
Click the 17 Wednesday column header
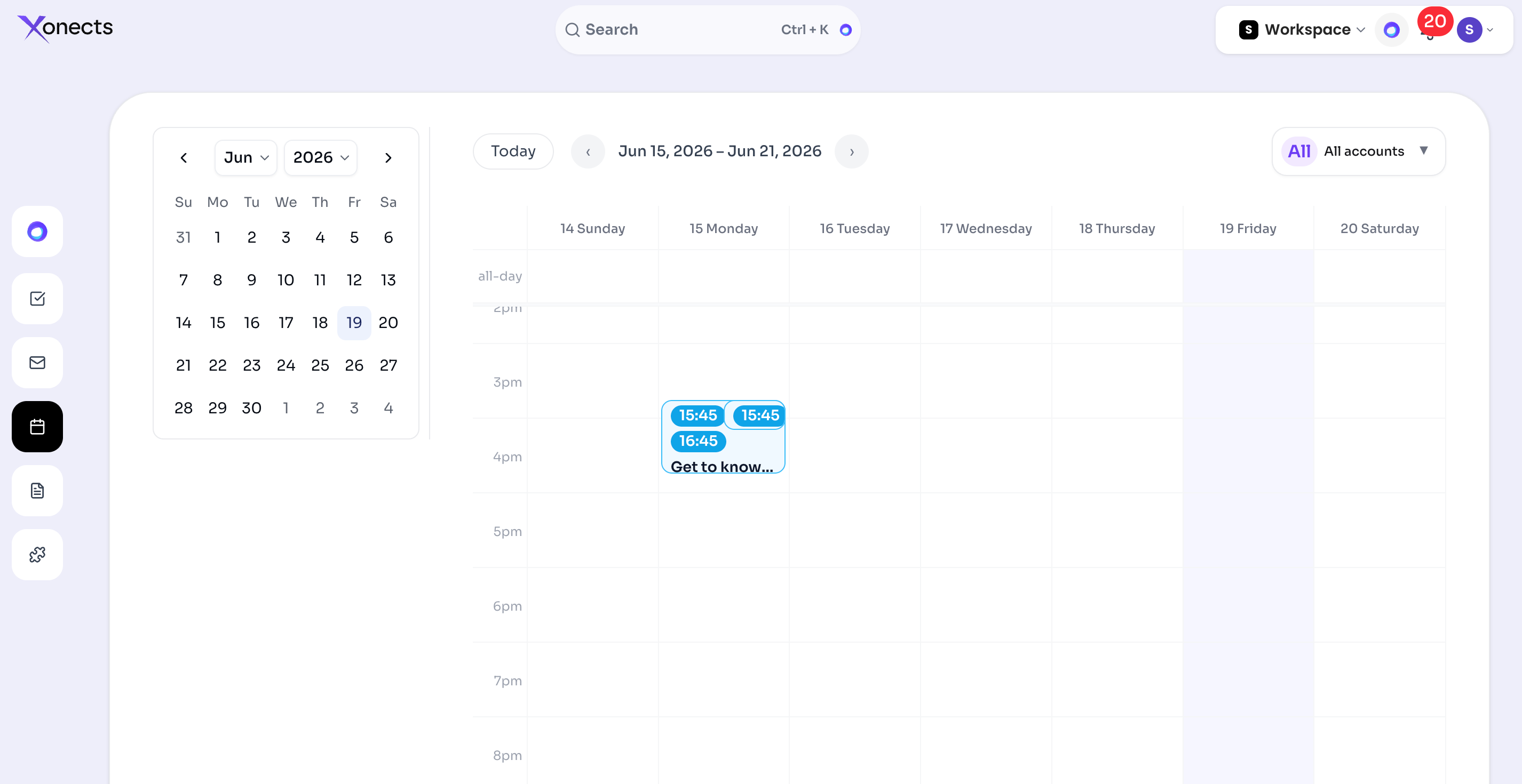(x=986, y=228)
